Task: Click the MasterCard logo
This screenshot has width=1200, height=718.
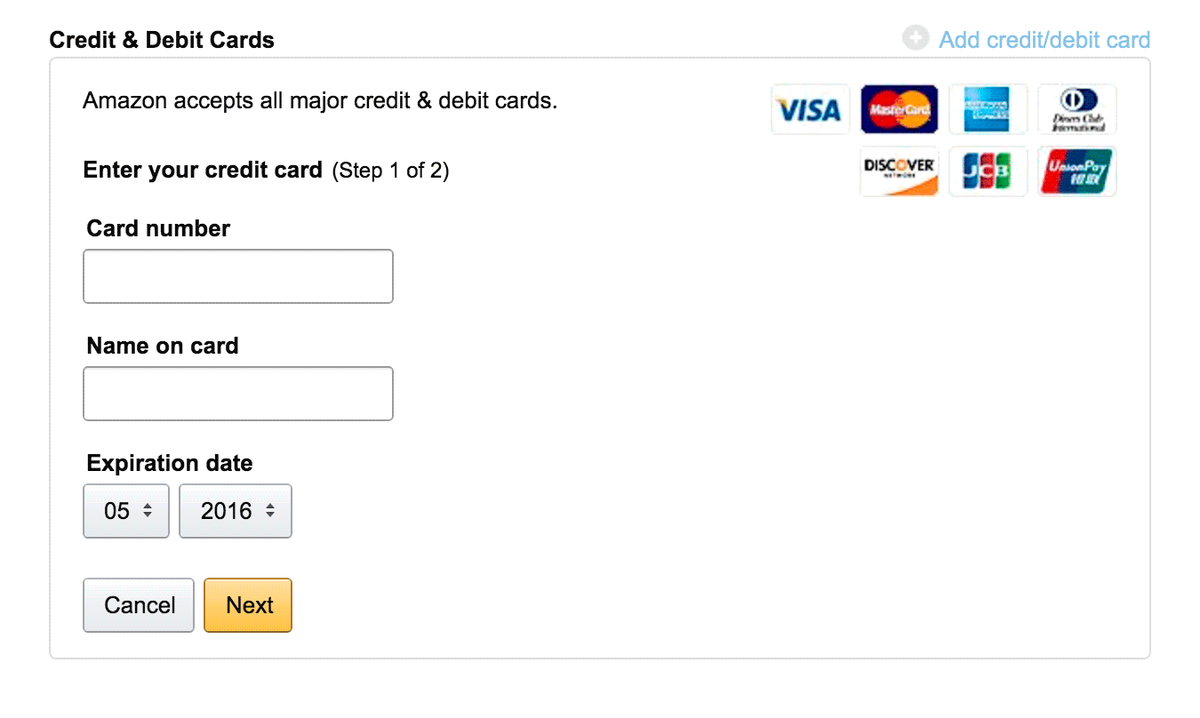Action: coord(899,109)
